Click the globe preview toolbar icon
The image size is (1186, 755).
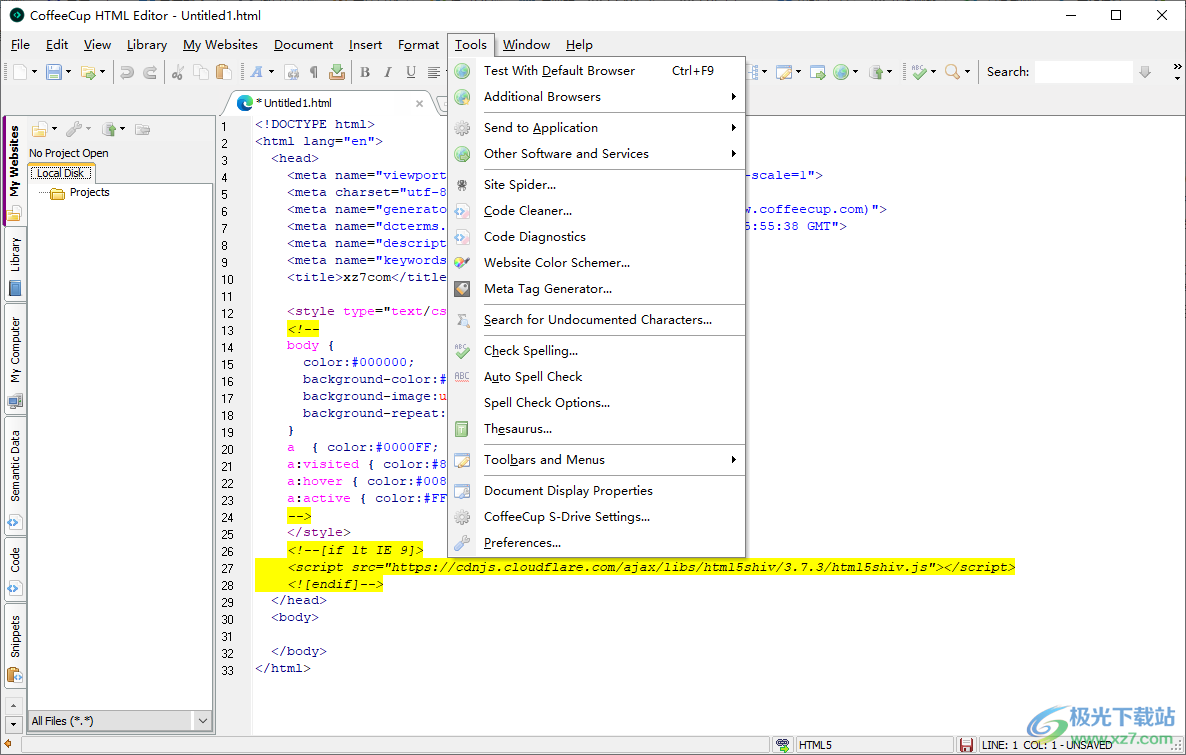pos(840,72)
